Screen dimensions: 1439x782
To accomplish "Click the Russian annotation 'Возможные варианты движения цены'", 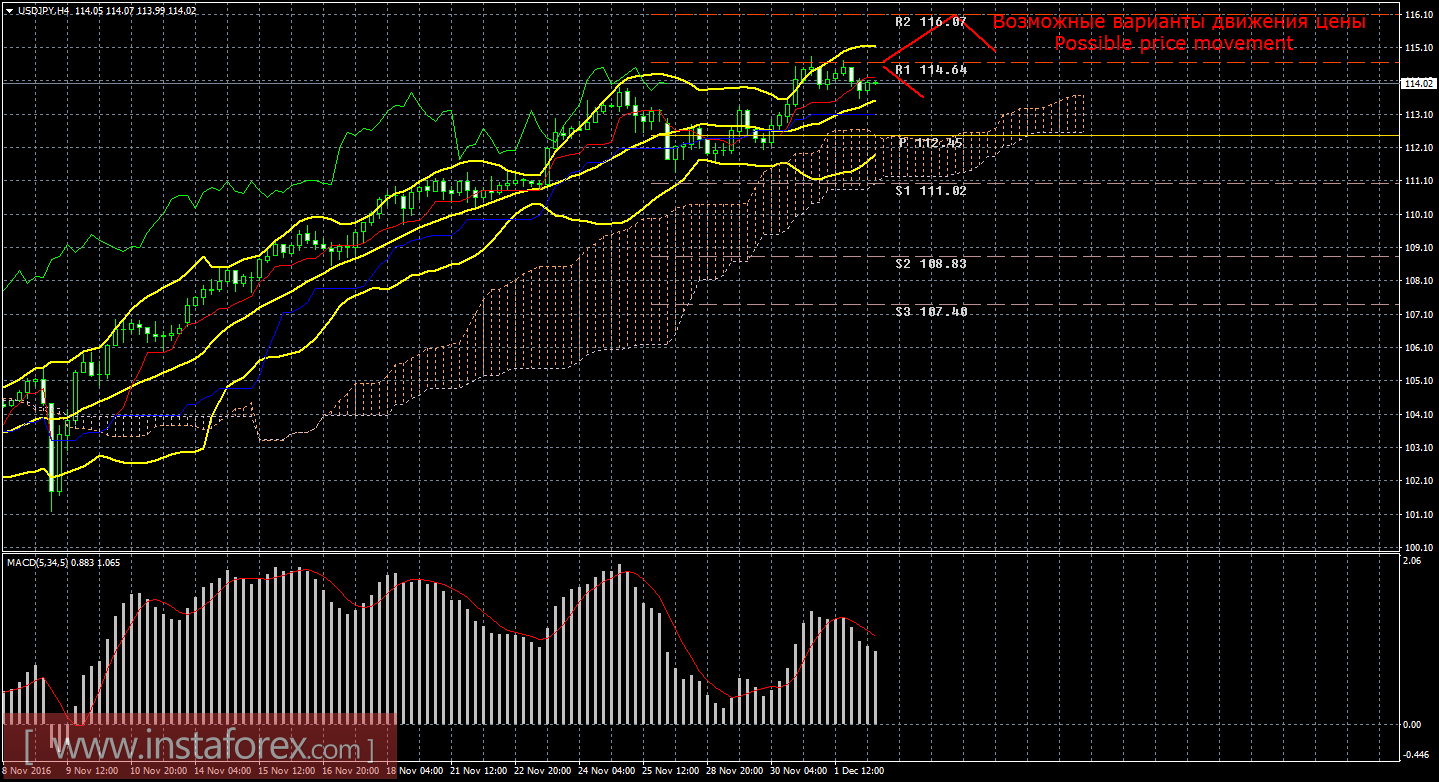I will [1178, 21].
